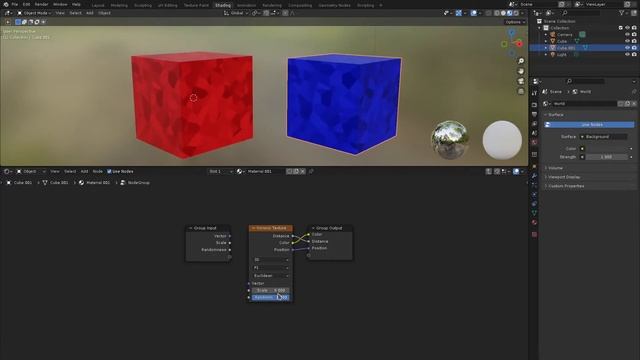This screenshot has width=640, height=360.
Task: Open the File menu
Action: 15,4
